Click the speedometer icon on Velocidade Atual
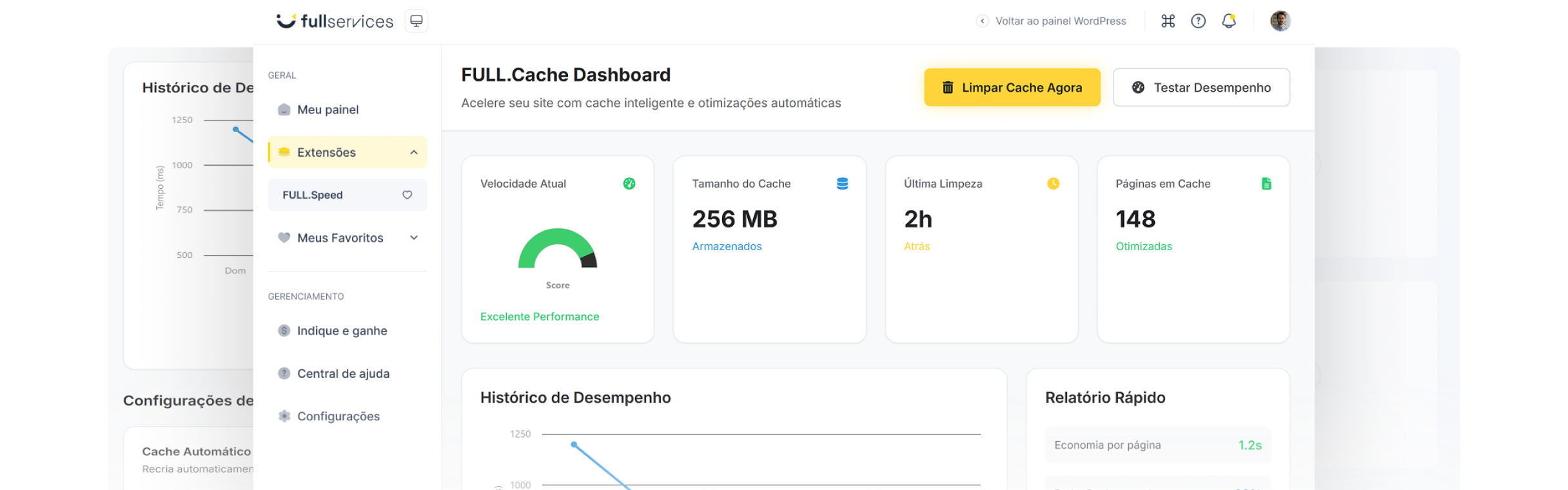The width and height of the screenshot is (1568, 490). [x=629, y=184]
